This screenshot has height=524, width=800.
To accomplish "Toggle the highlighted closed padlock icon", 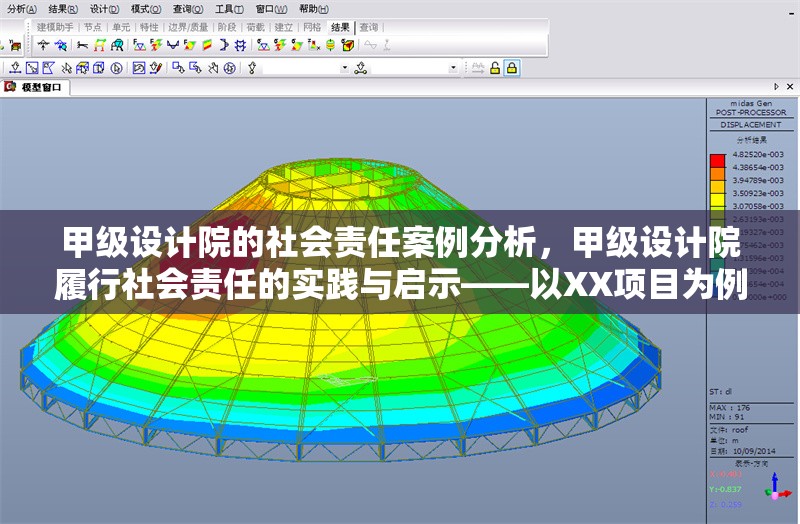I will pyautogui.click(x=512, y=68).
